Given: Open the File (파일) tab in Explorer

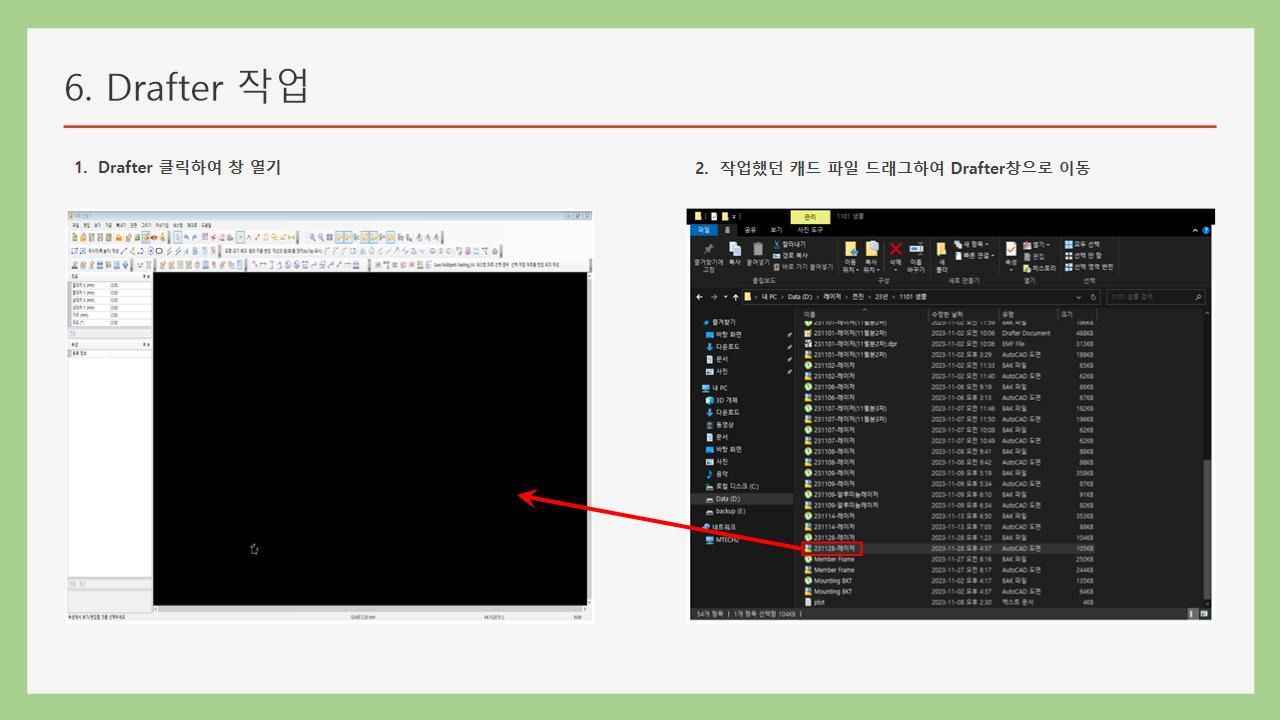Looking at the screenshot, I should [704, 229].
